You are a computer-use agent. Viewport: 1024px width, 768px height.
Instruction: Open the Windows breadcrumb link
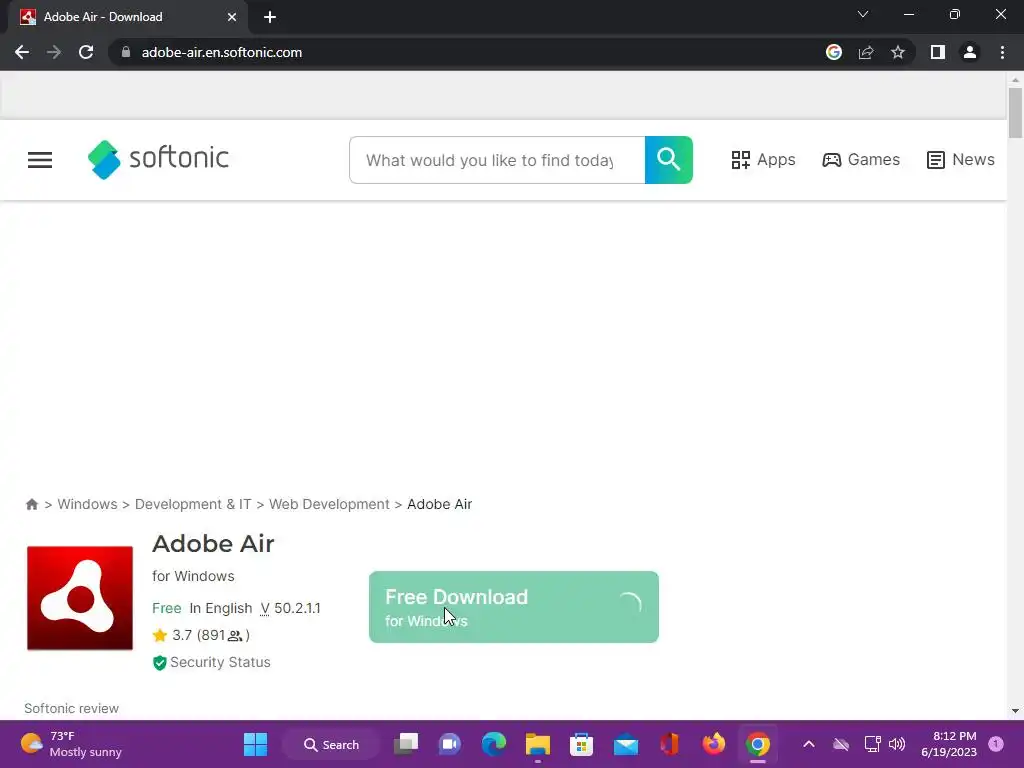pos(88,504)
